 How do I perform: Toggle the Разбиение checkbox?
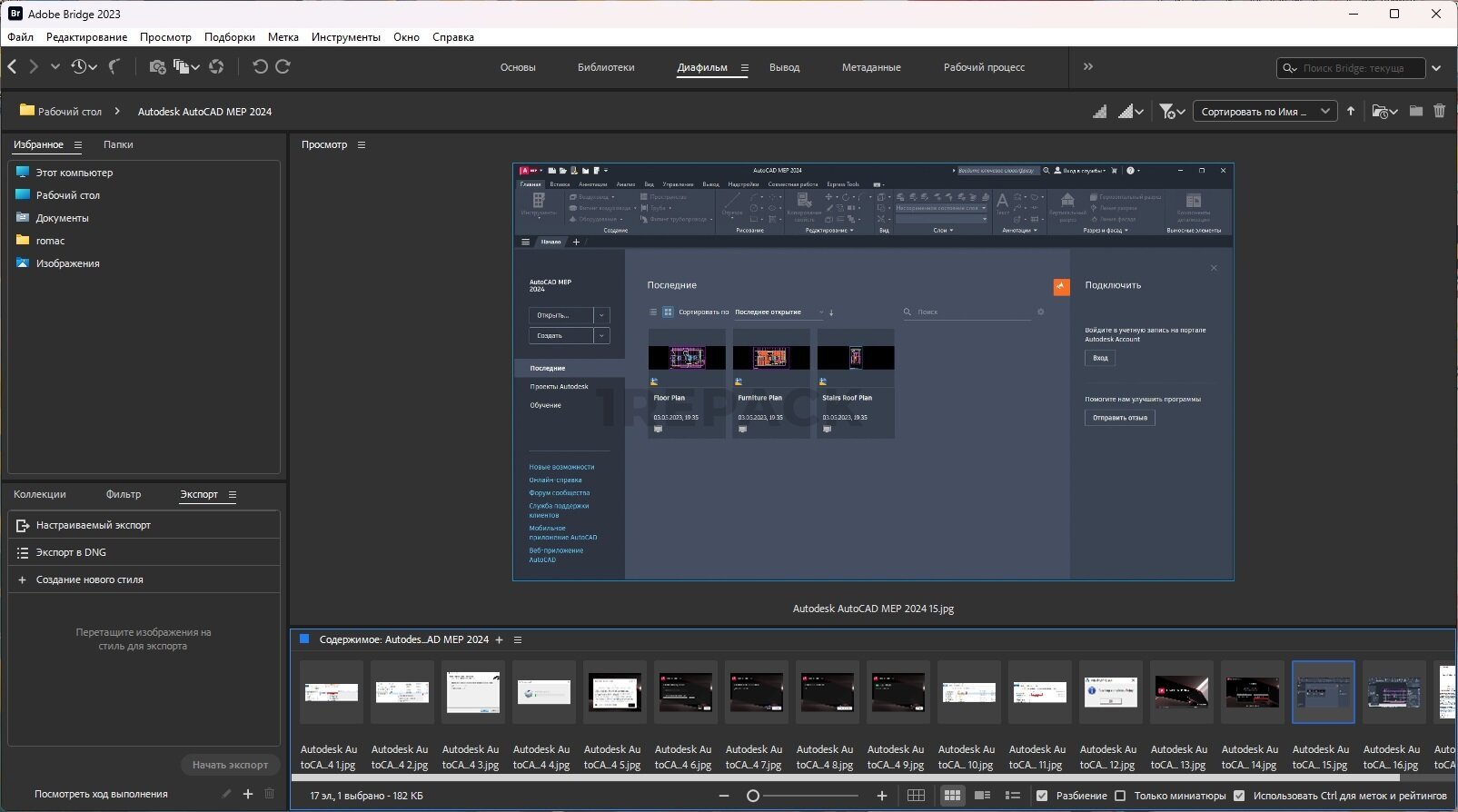[1042, 796]
